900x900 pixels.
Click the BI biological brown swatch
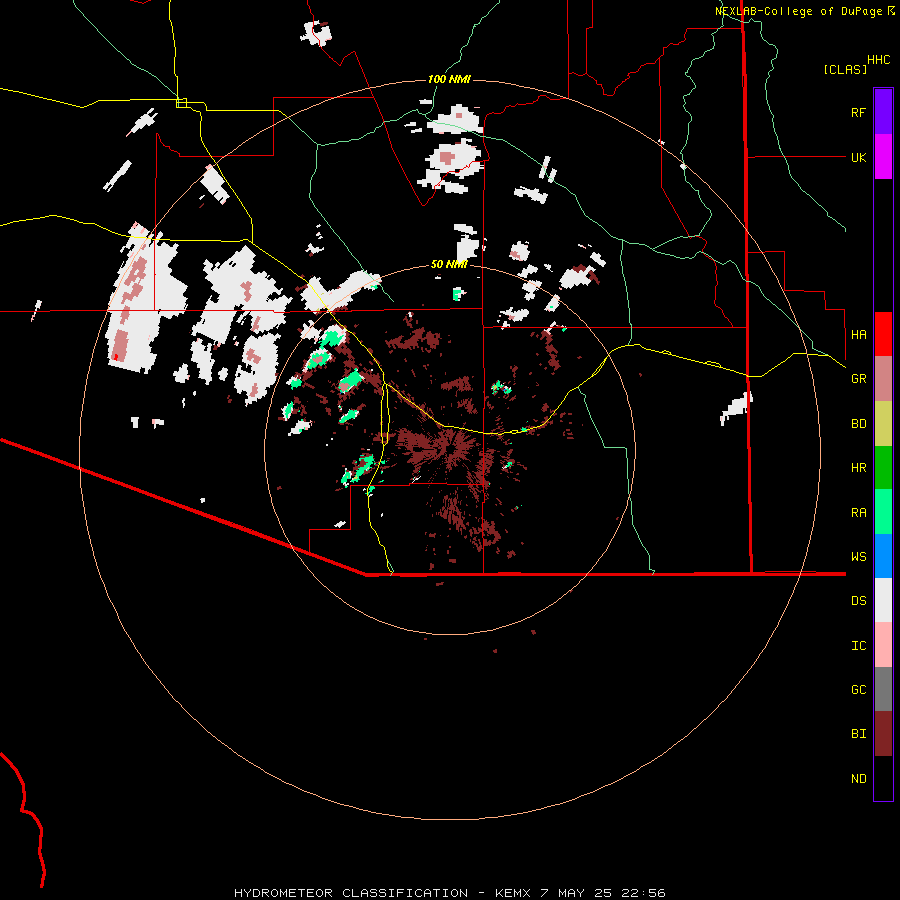pyautogui.click(x=883, y=734)
